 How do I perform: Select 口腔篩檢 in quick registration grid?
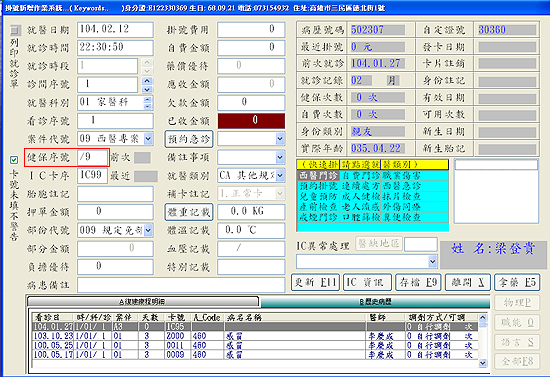coord(360,217)
